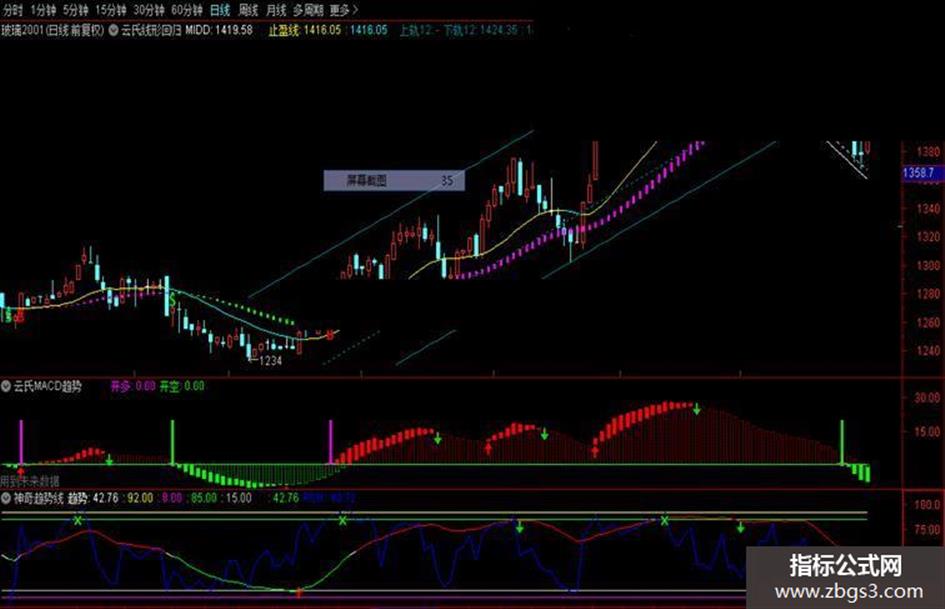
Task: Expand the 更多 more periods menu
Action: coord(344,10)
